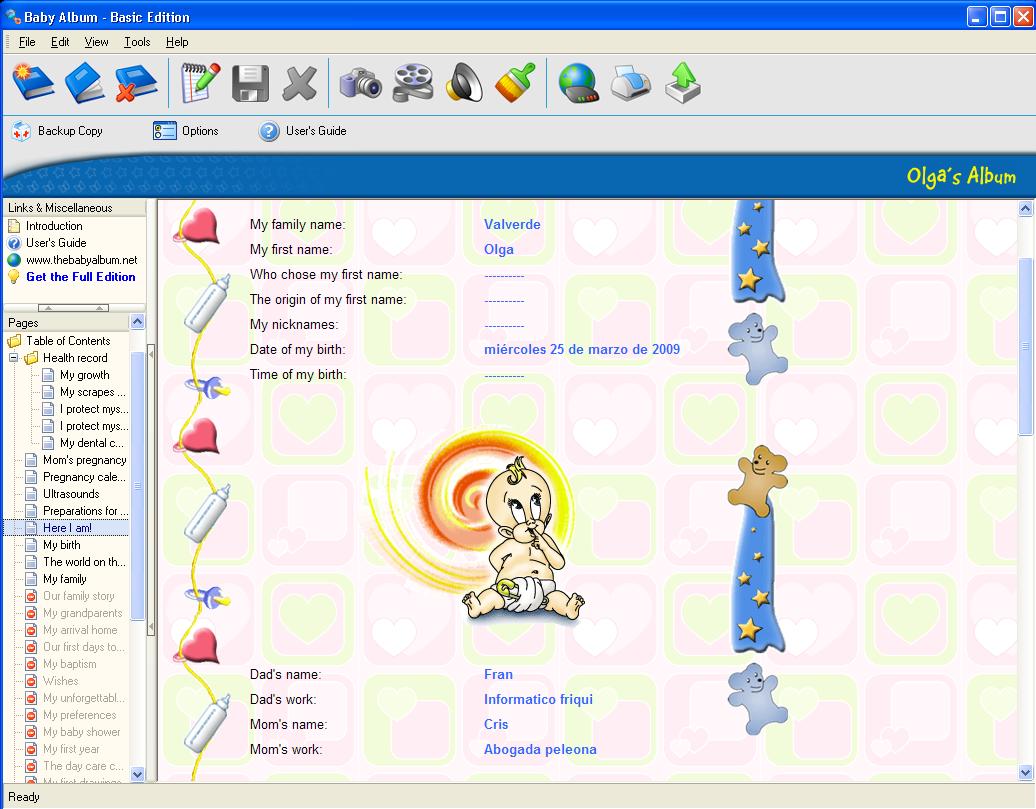Click the Pages tree scroll down arrow
This screenshot has height=809, width=1036.
[x=137, y=774]
